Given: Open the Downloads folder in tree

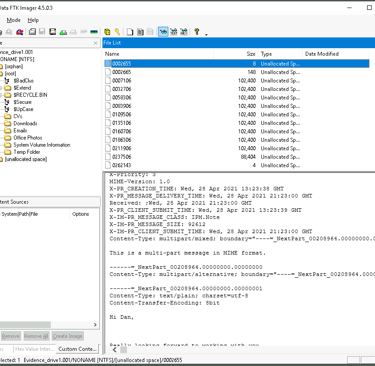Looking at the screenshot, I should [25, 123].
